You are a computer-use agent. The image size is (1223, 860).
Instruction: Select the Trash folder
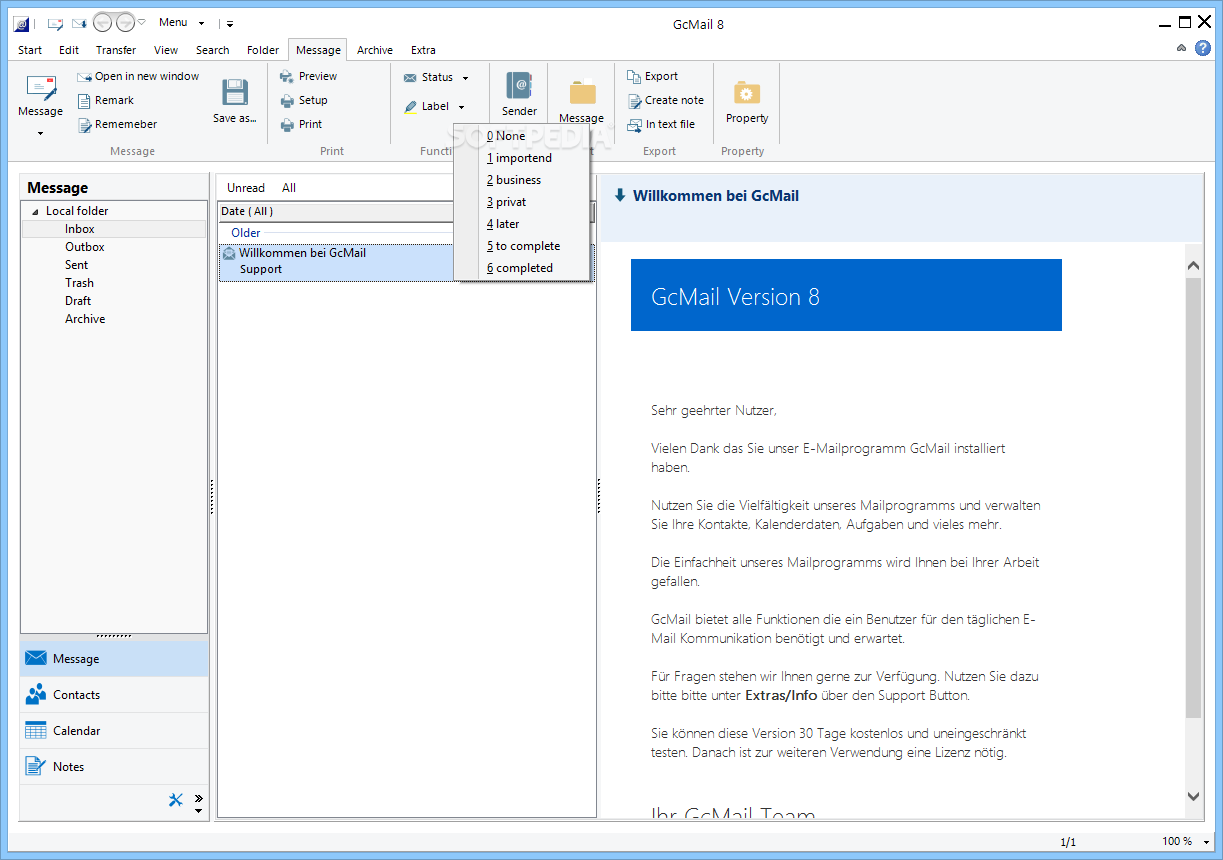coord(79,283)
